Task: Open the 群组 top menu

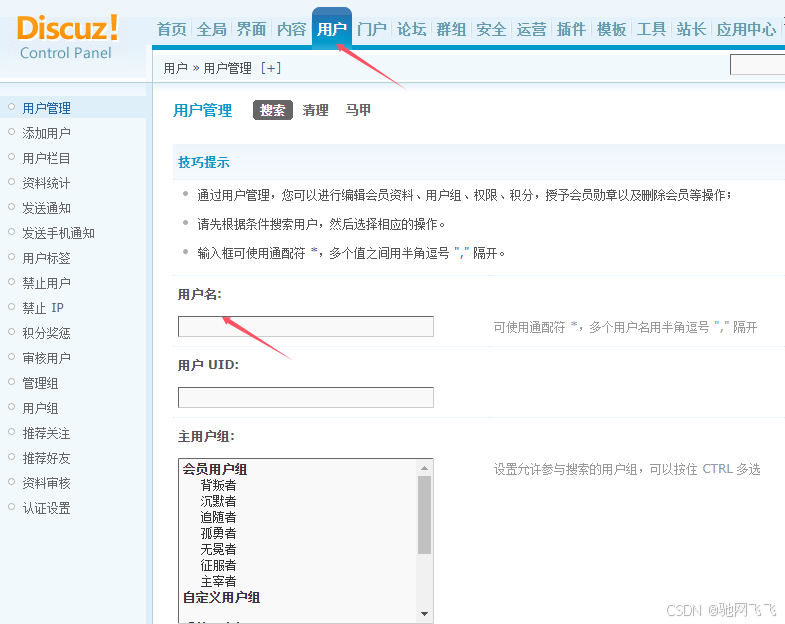Action: pos(451,29)
